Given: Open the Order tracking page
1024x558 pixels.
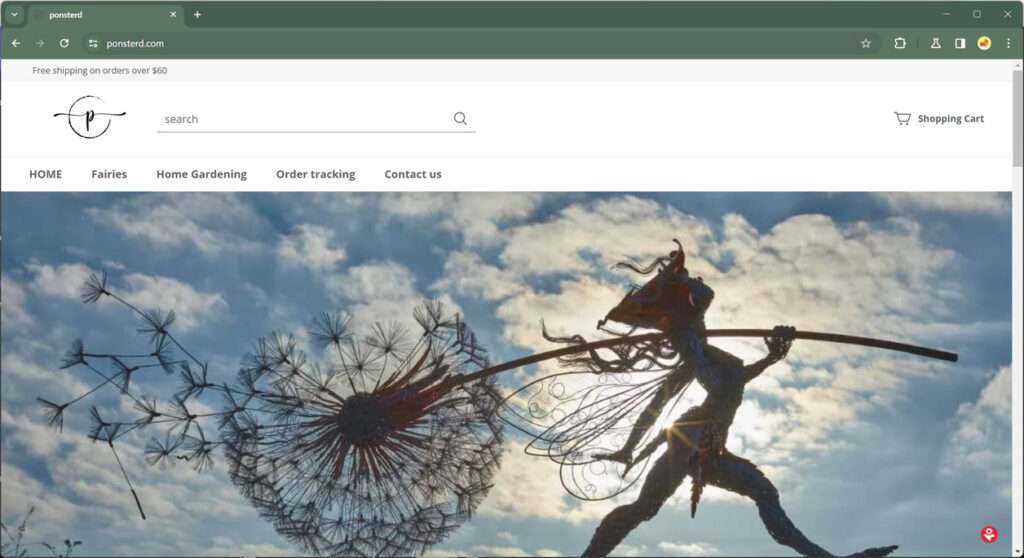Looking at the screenshot, I should (x=315, y=174).
